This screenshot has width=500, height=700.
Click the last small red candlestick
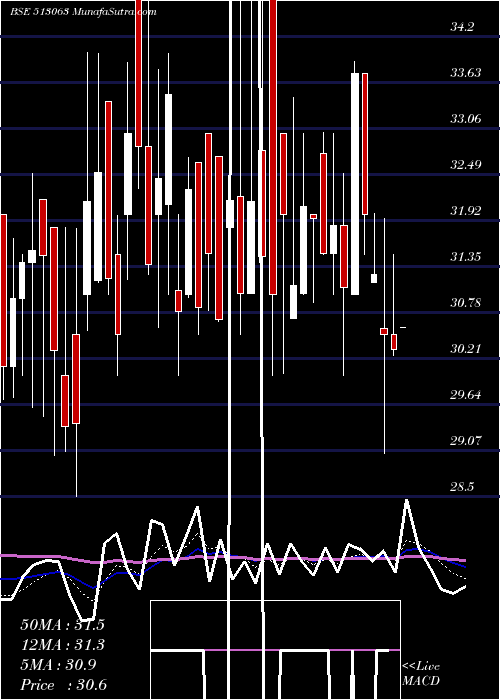tap(394, 342)
